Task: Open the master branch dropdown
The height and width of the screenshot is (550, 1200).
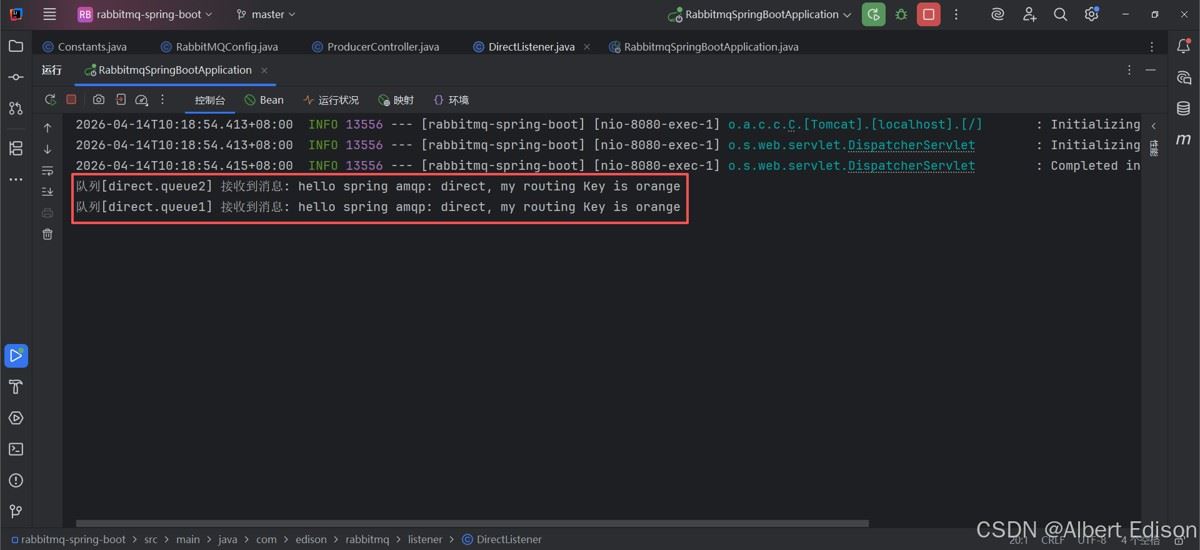Action: click(x=266, y=15)
